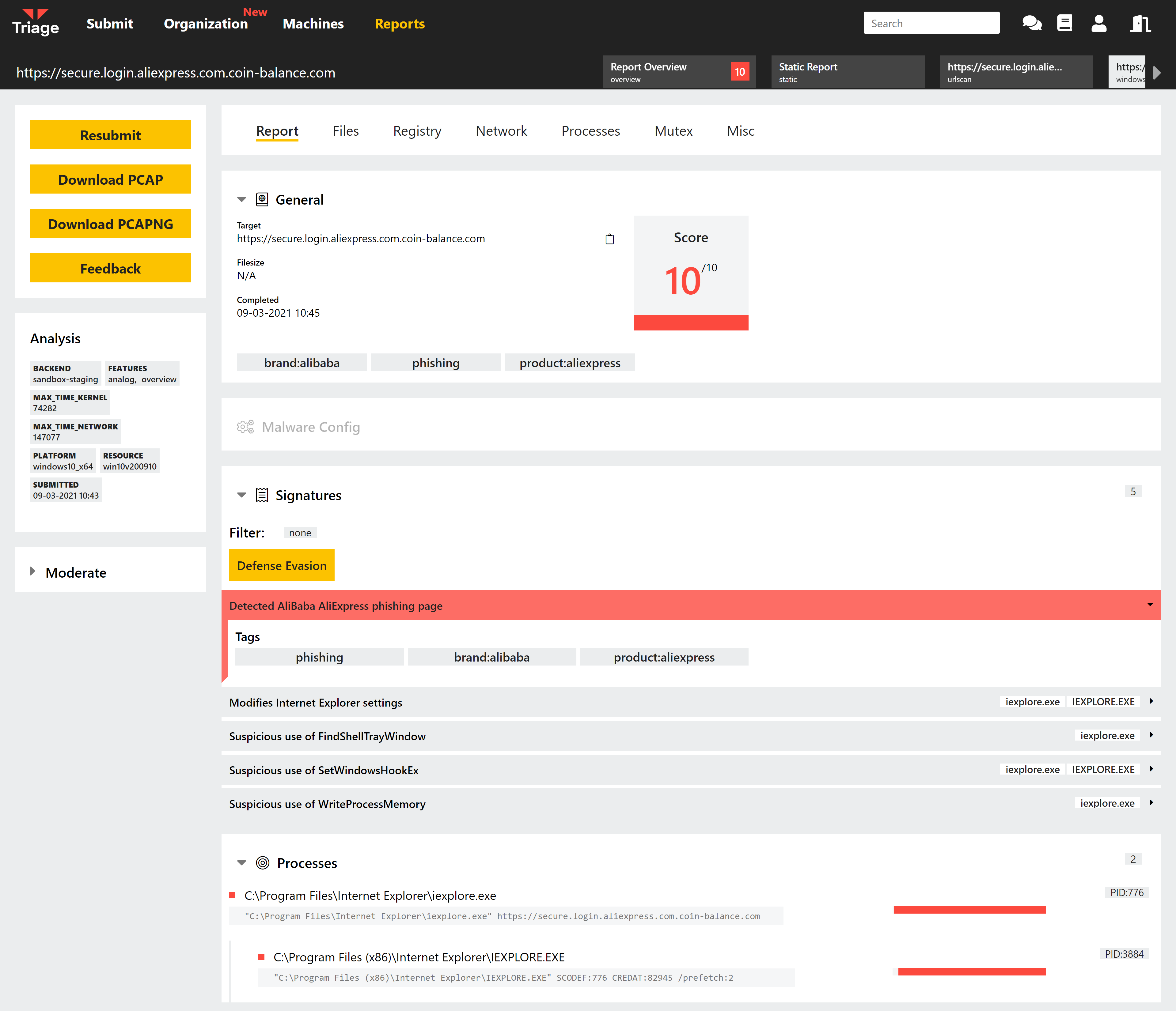Click Download PCAP button
Viewport: 1176px width, 1011px height.
[x=110, y=179]
